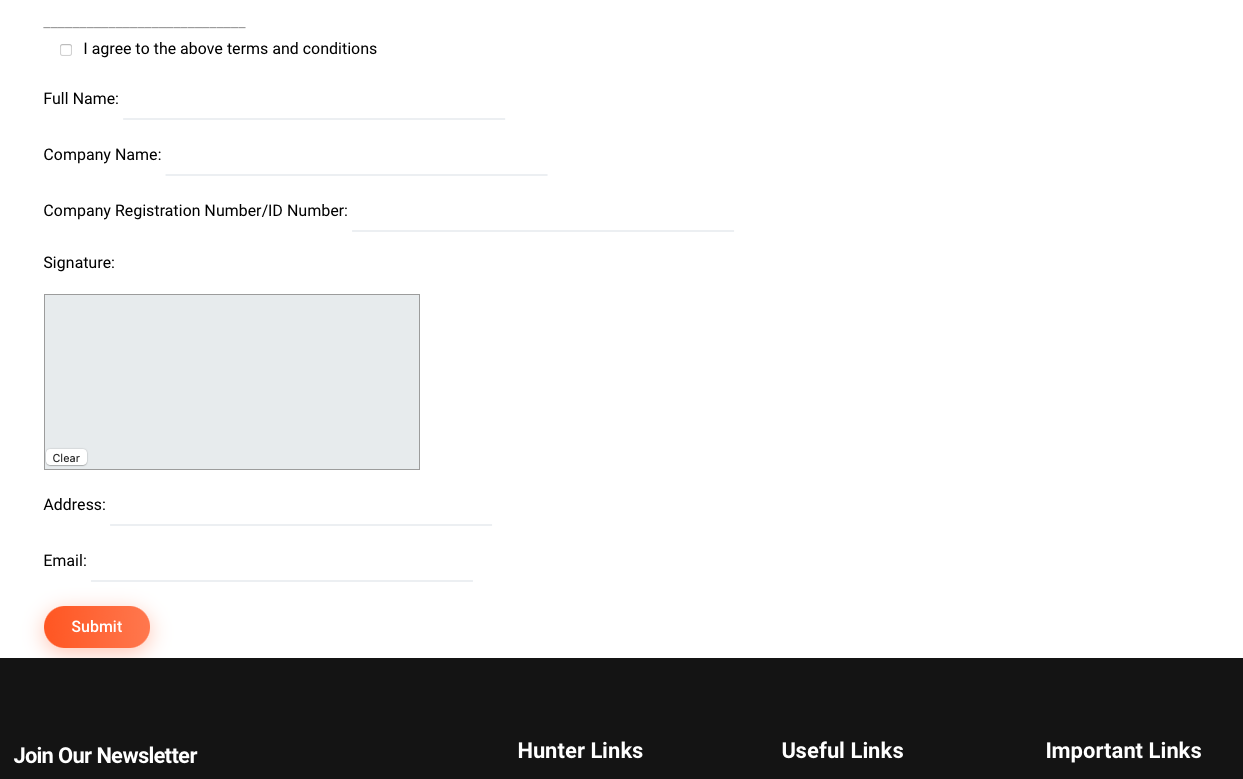Click the 'Signature:' label
1243x779 pixels.
pos(79,263)
